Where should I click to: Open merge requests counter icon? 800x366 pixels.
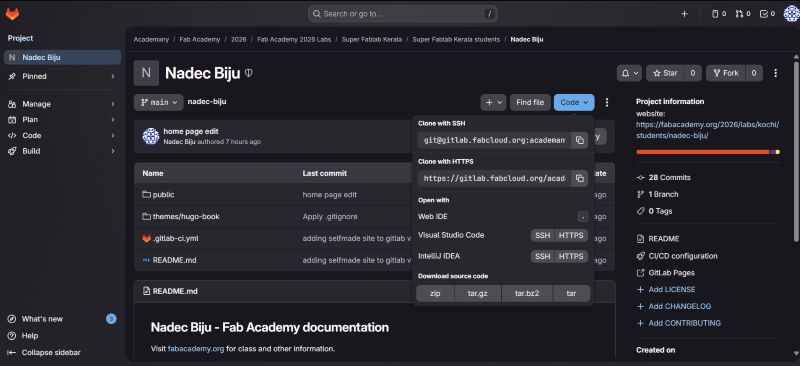(743, 14)
